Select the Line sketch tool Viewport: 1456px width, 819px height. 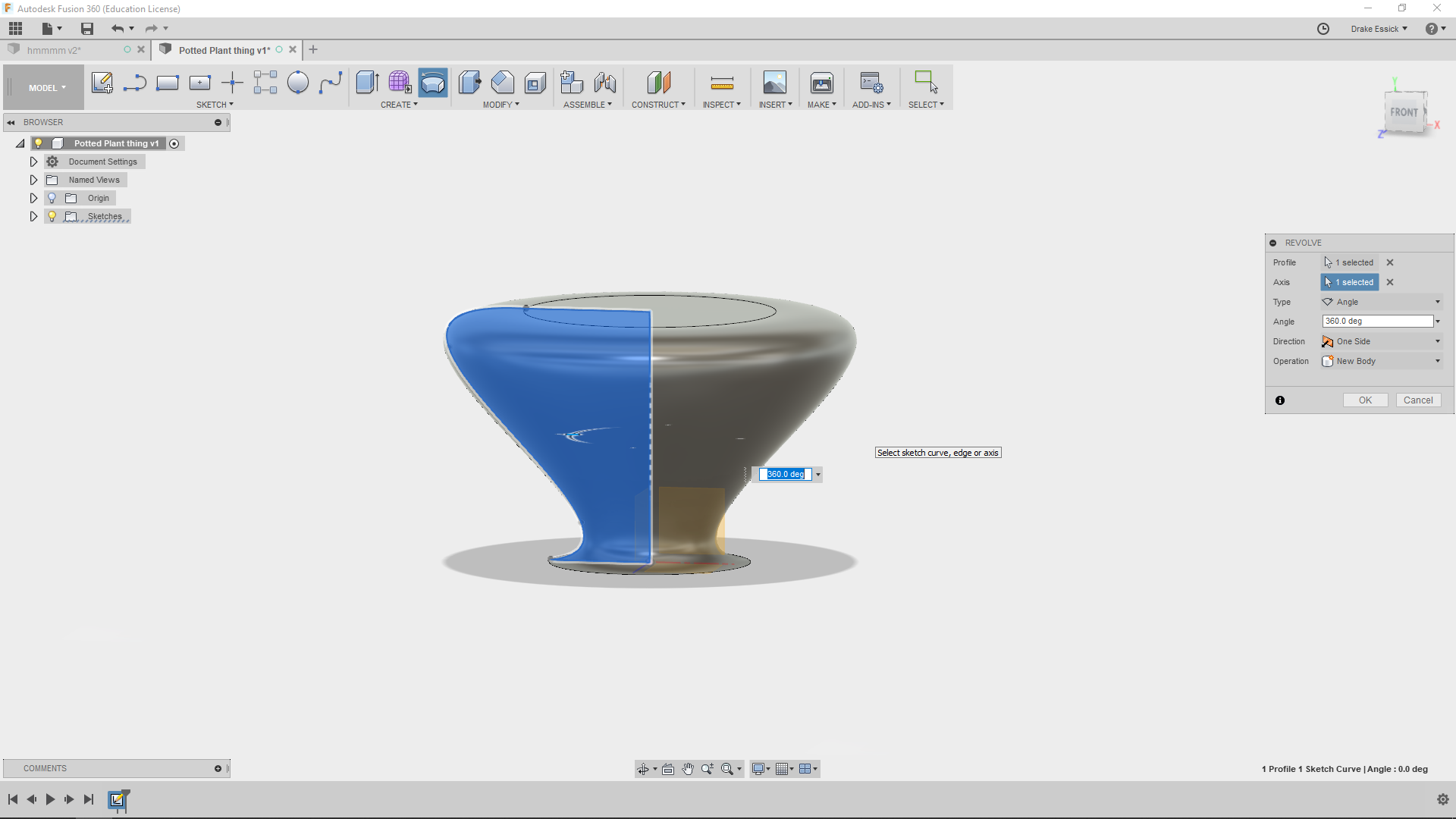[135, 83]
